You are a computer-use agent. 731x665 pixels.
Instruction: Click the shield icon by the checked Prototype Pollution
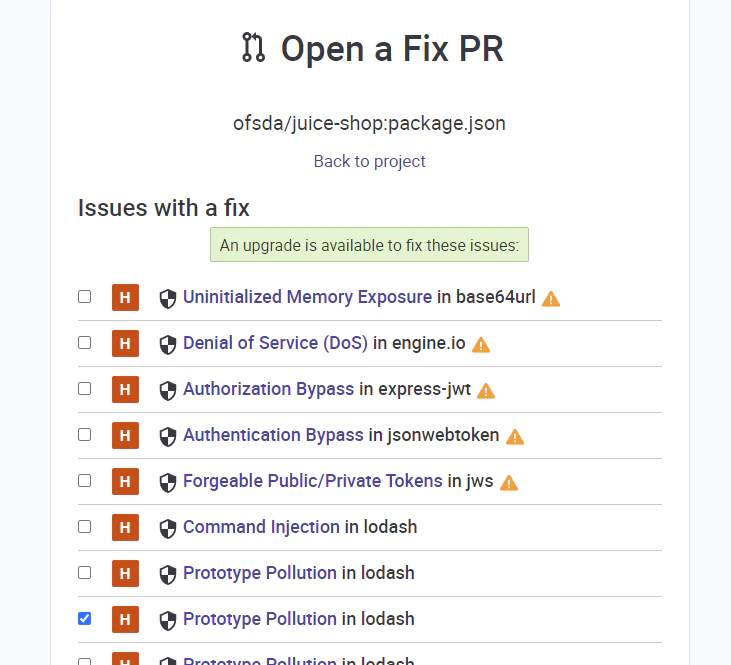(168, 621)
